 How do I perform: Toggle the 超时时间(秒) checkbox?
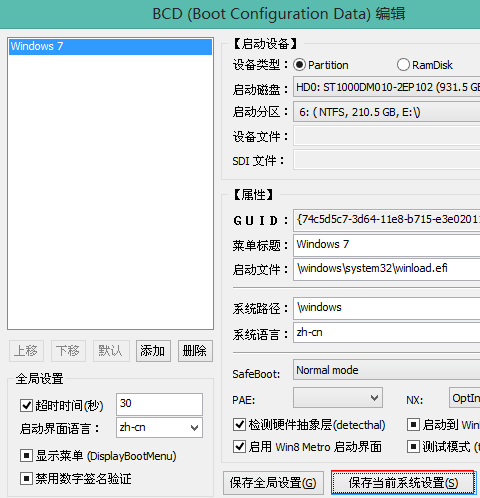click(26, 405)
